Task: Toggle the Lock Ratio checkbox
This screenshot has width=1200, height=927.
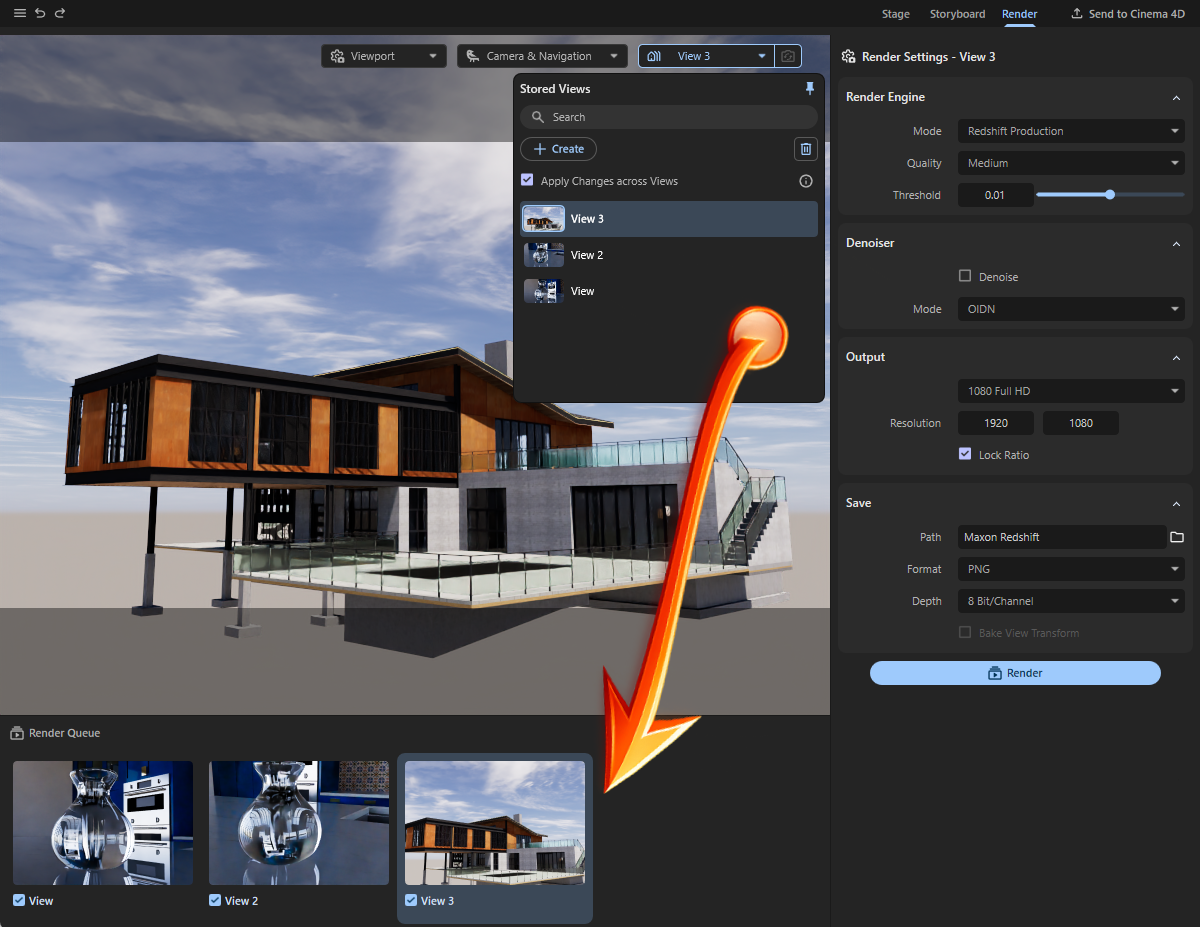Action: 965,454
